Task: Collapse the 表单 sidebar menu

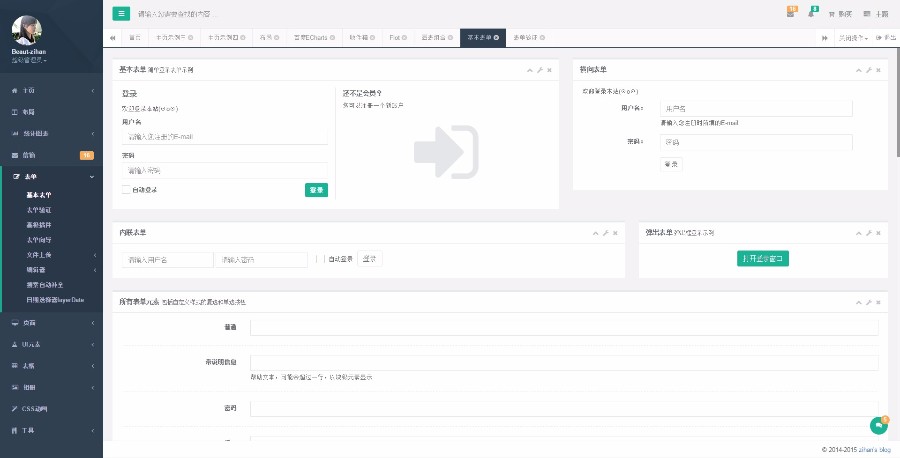Action: click(52, 177)
